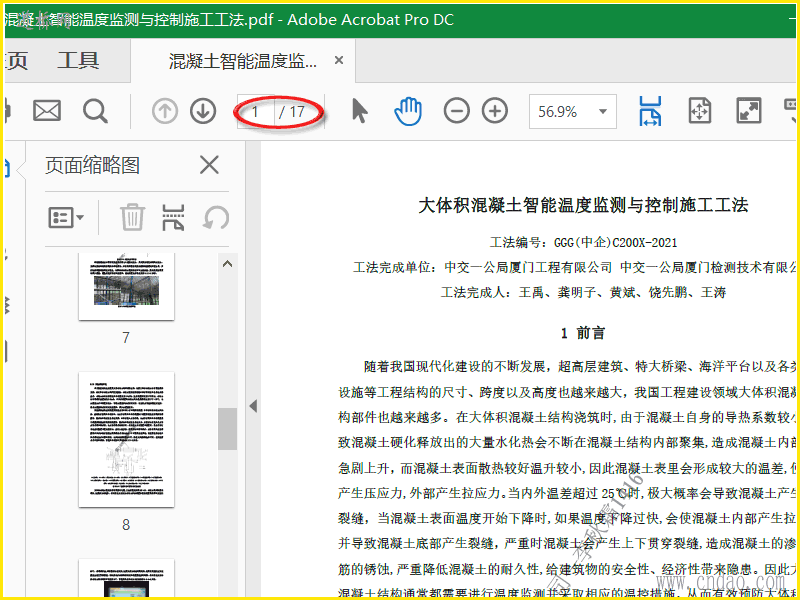Click the insert pages icon in thumbnails panel
This screenshot has width=800, height=600.
point(173,218)
